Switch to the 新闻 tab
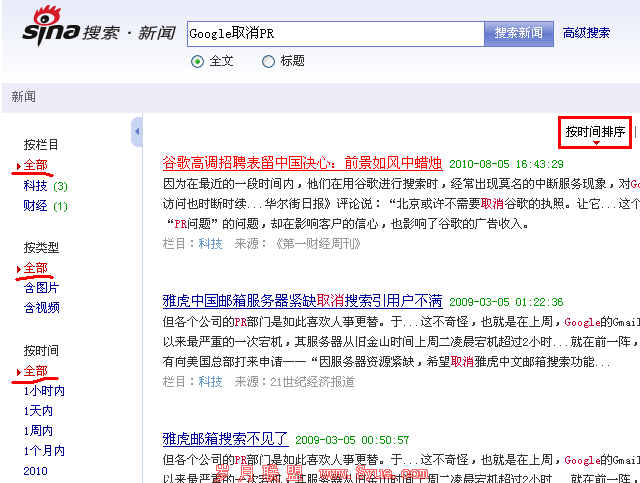Screen dimensions: 640x483 coord(23,97)
